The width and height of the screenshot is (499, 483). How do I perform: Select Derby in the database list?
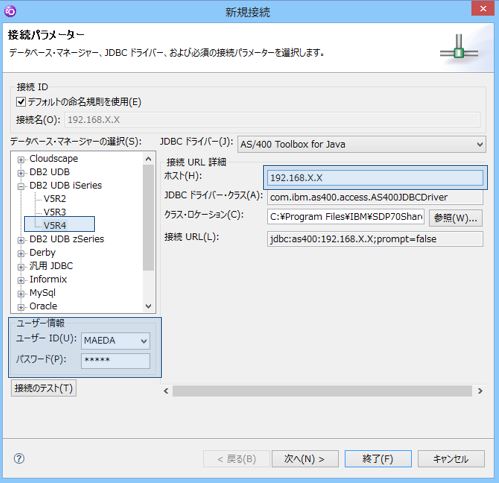42,253
